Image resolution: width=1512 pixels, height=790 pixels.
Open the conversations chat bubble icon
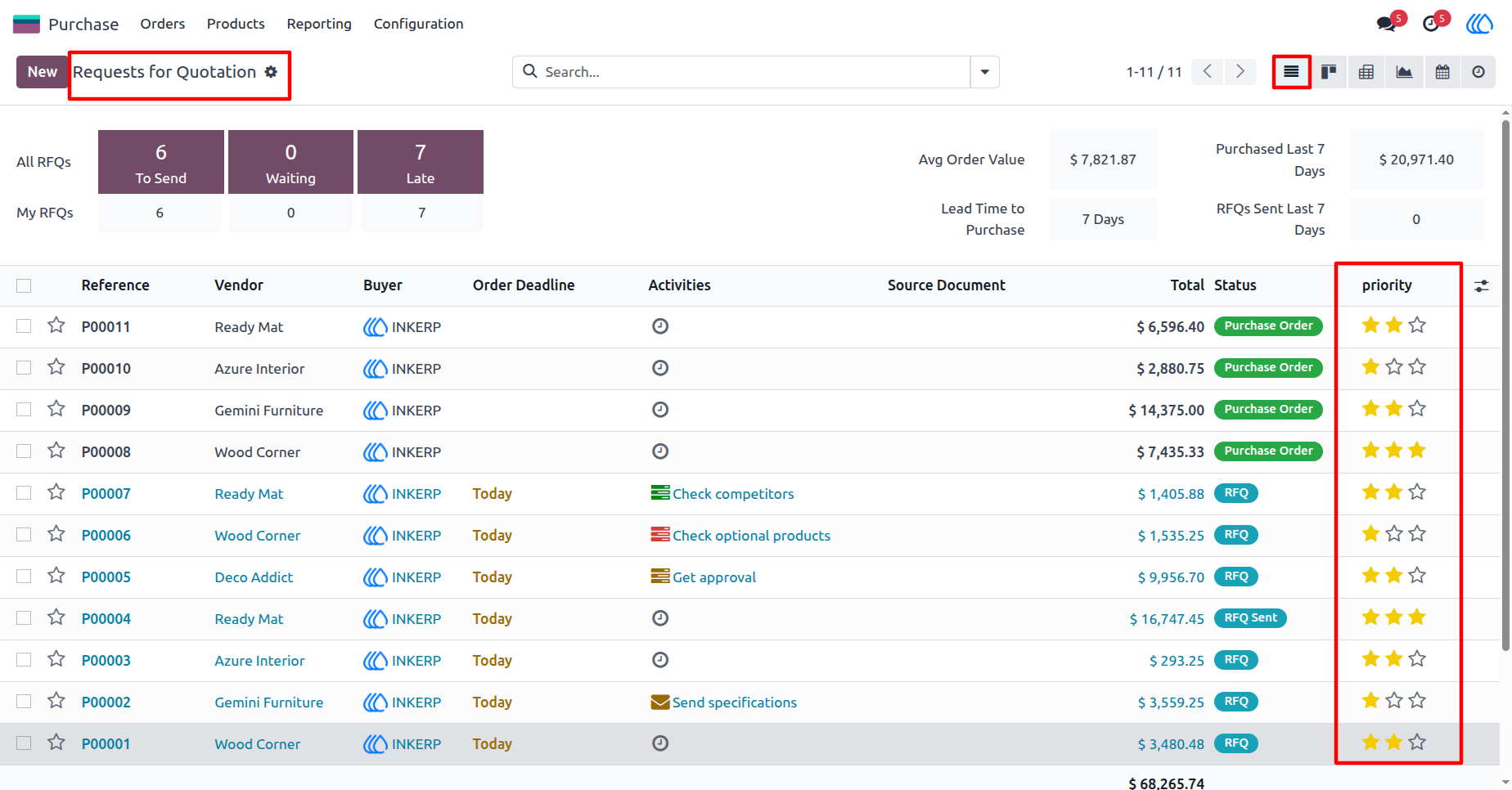(x=1386, y=24)
